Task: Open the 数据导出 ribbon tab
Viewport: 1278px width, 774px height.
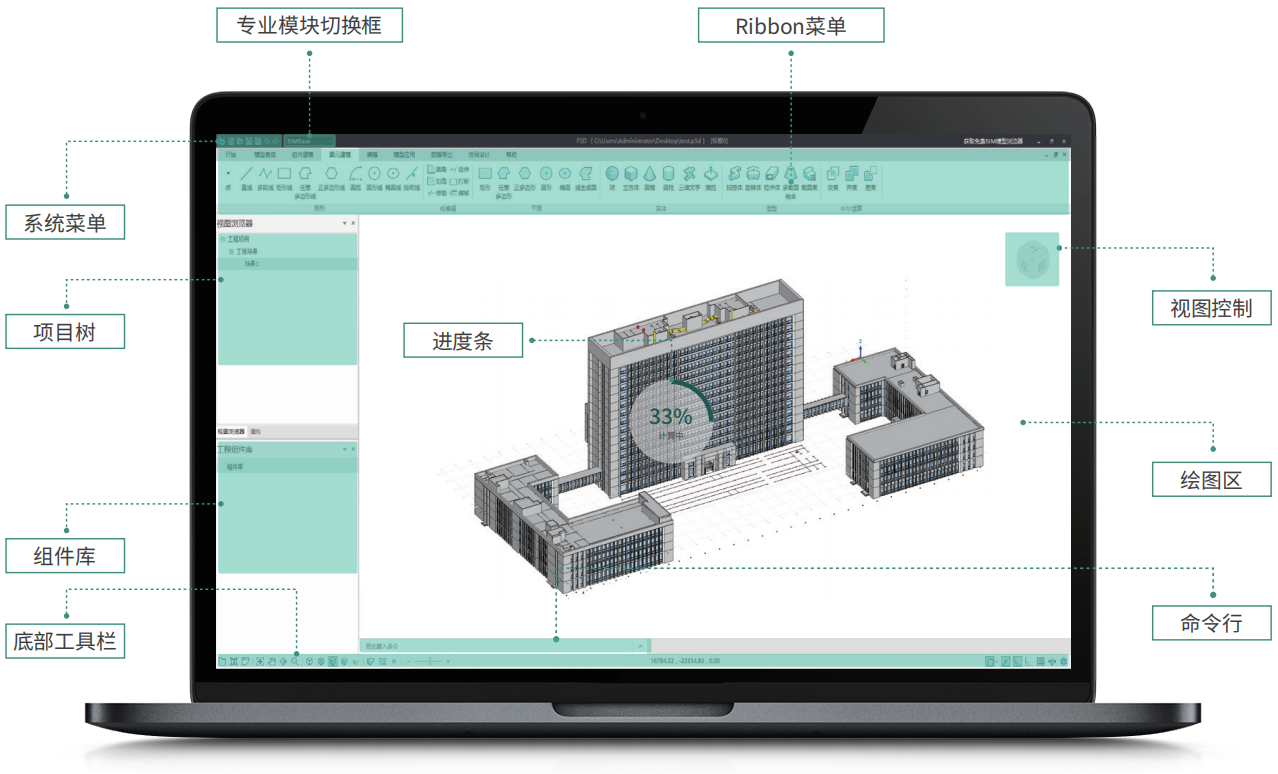Action: 441,155
